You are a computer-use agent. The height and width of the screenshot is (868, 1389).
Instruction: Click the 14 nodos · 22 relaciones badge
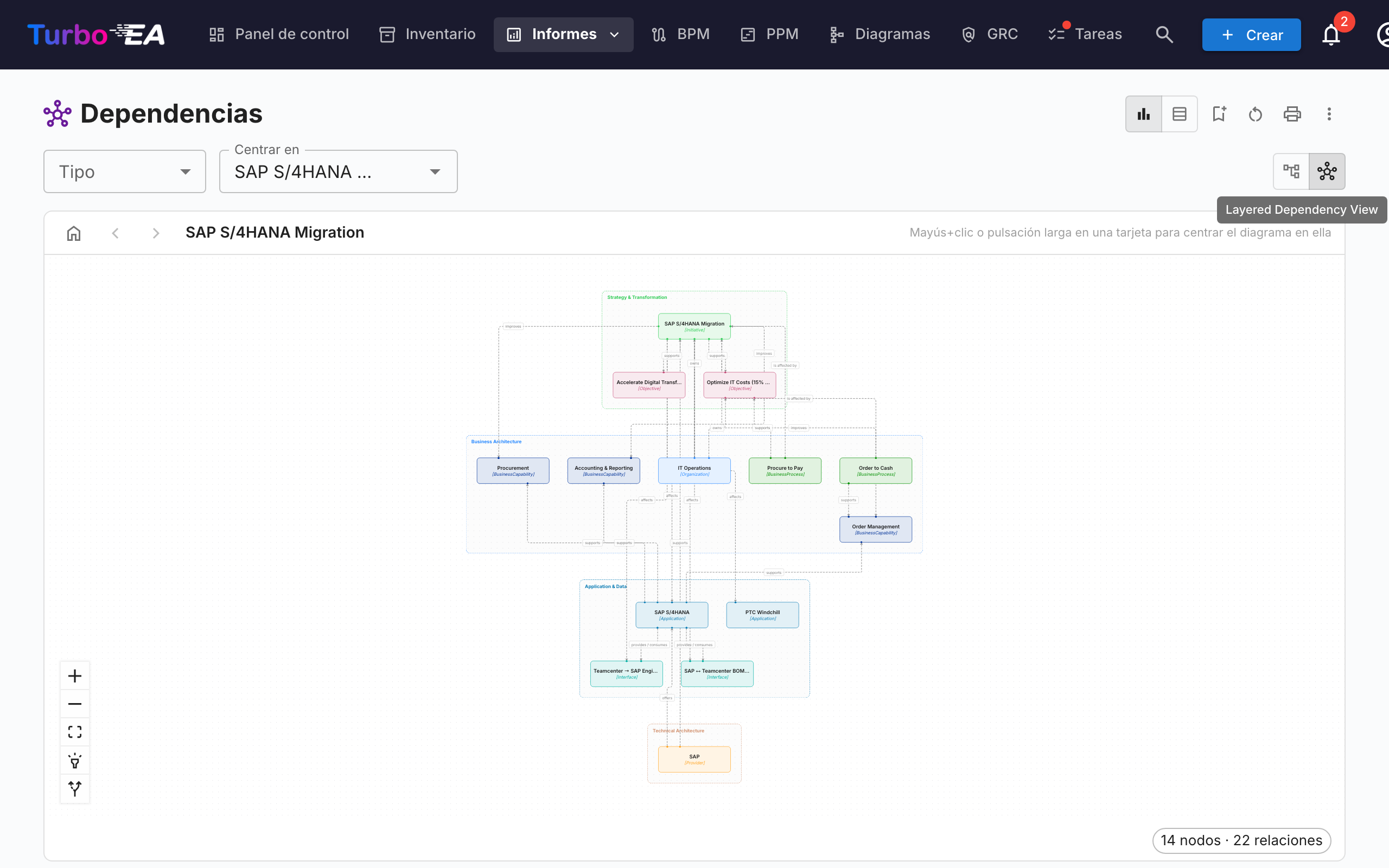click(x=1241, y=840)
